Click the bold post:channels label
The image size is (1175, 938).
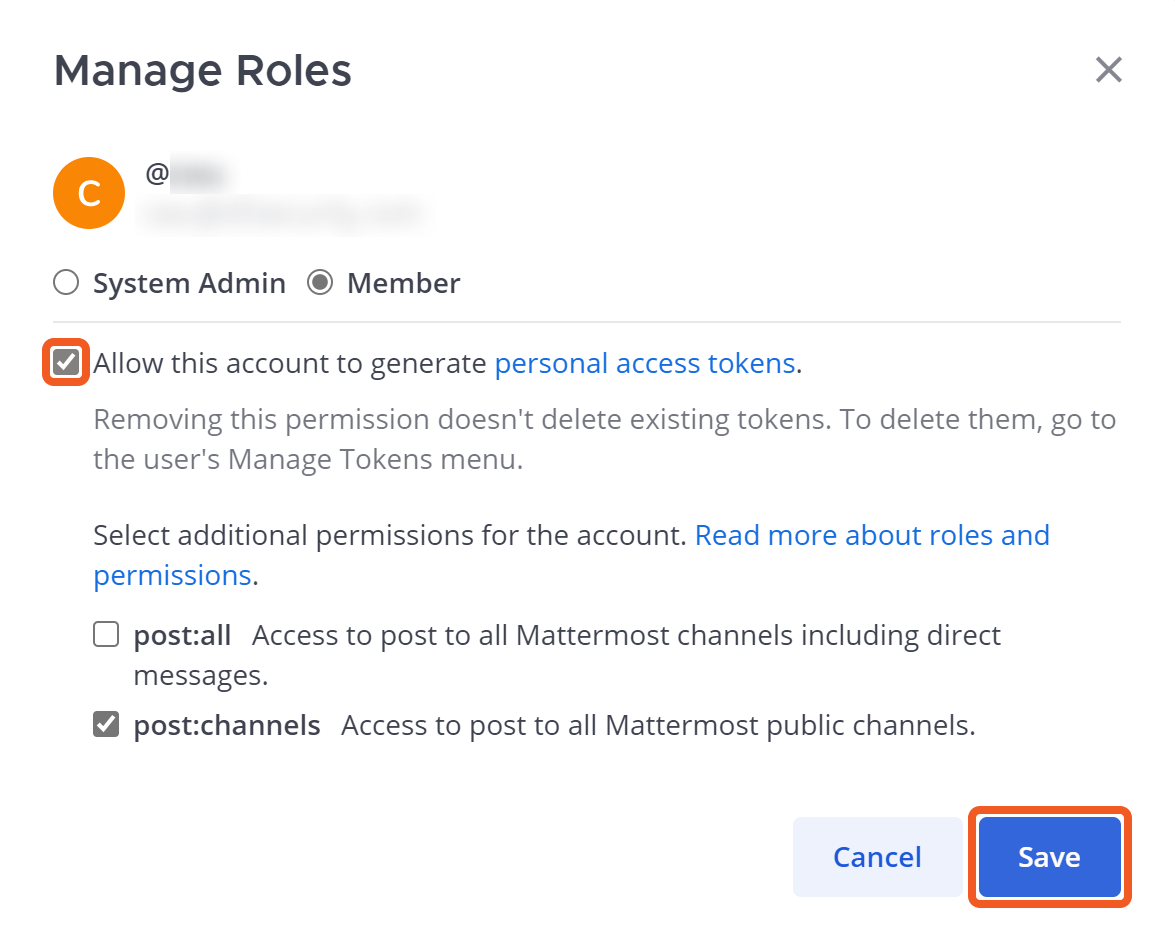(x=227, y=726)
